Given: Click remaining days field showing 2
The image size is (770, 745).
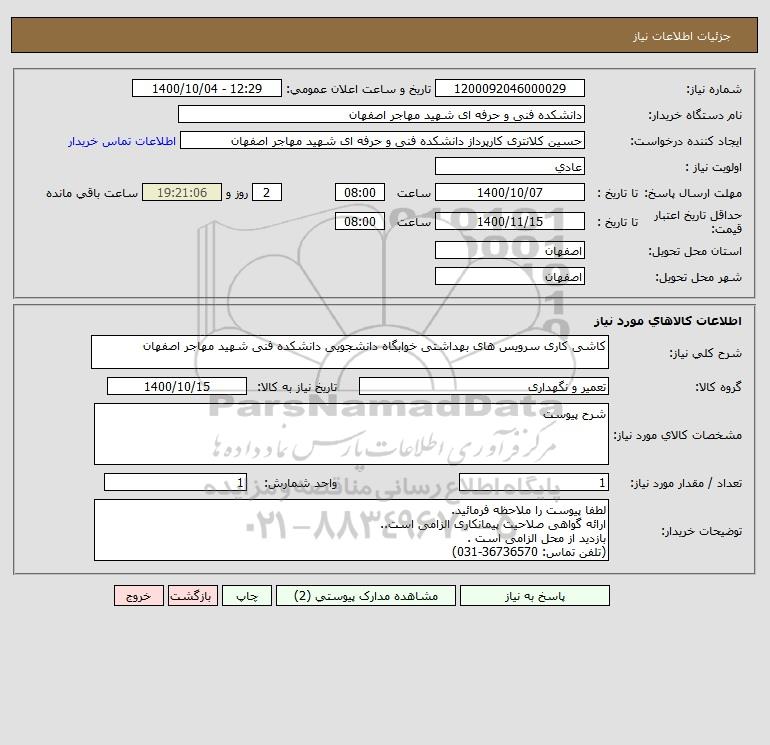Looking at the screenshot, I should pos(267,193).
